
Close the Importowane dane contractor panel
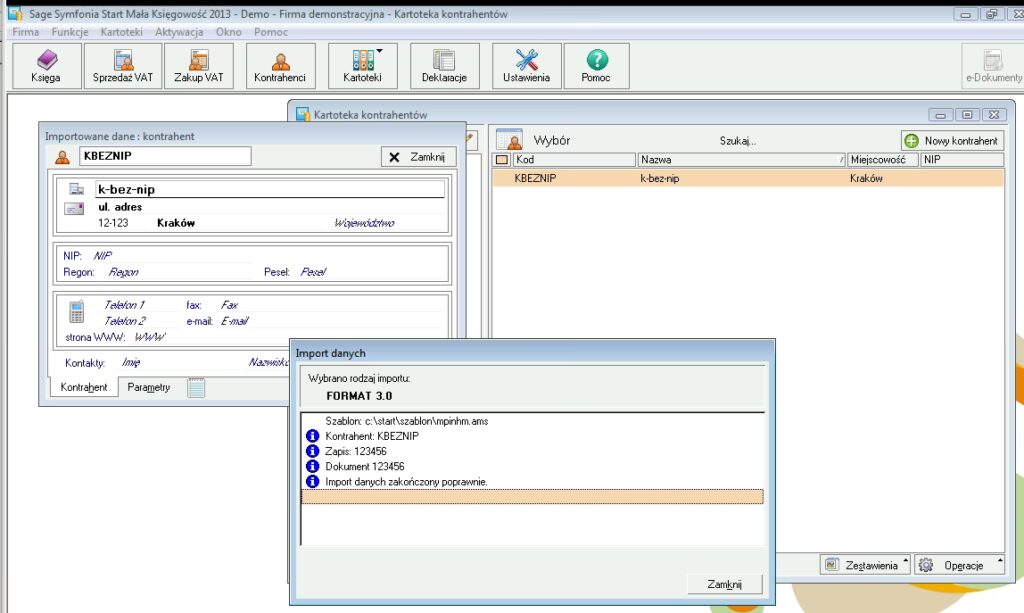coord(419,157)
